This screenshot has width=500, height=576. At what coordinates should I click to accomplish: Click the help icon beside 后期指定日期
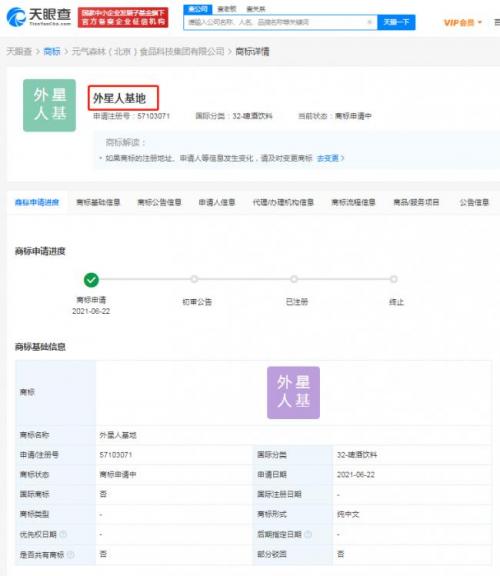click(x=308, y=534)
